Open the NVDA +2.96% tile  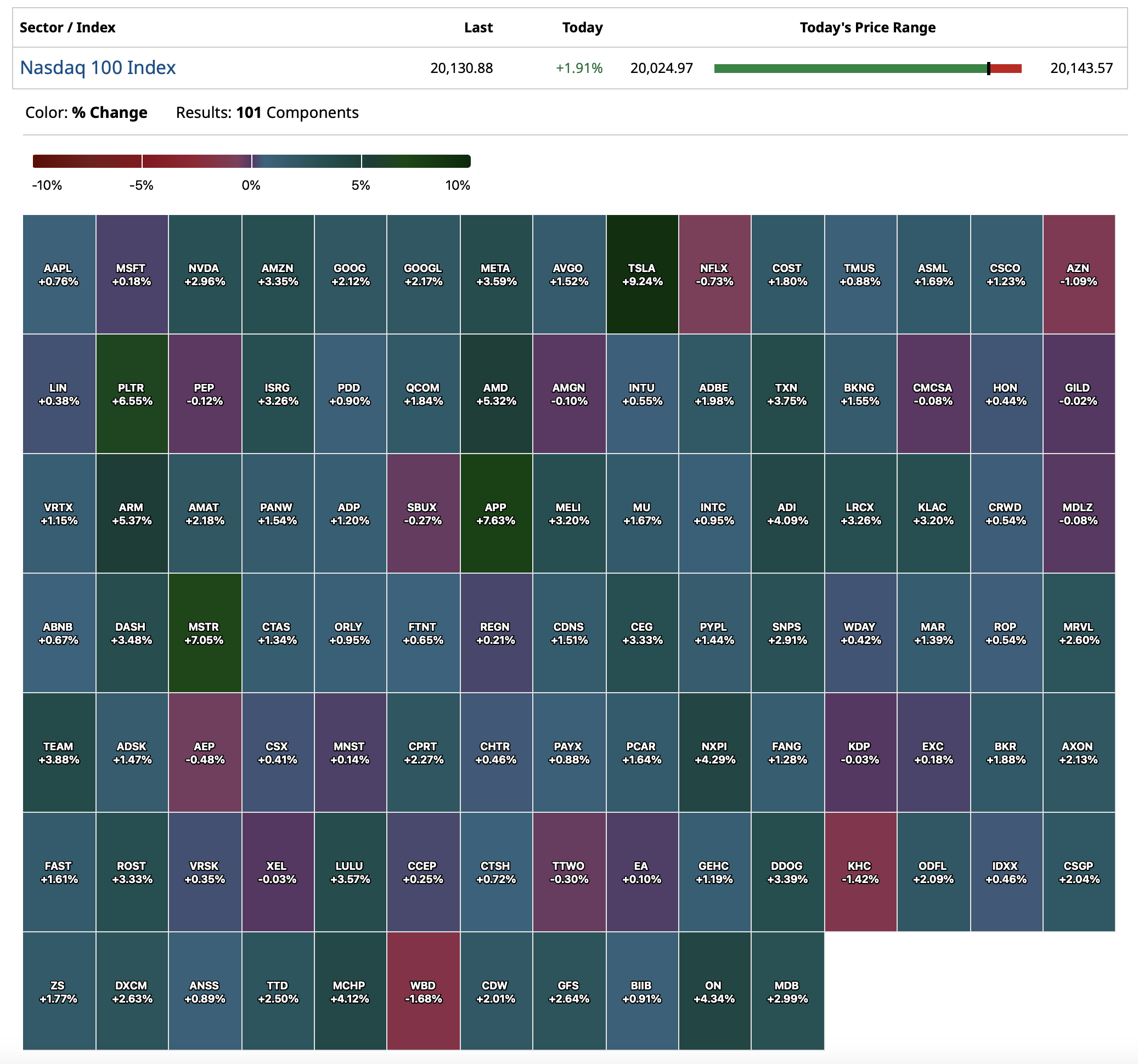(x=204, y=275)
